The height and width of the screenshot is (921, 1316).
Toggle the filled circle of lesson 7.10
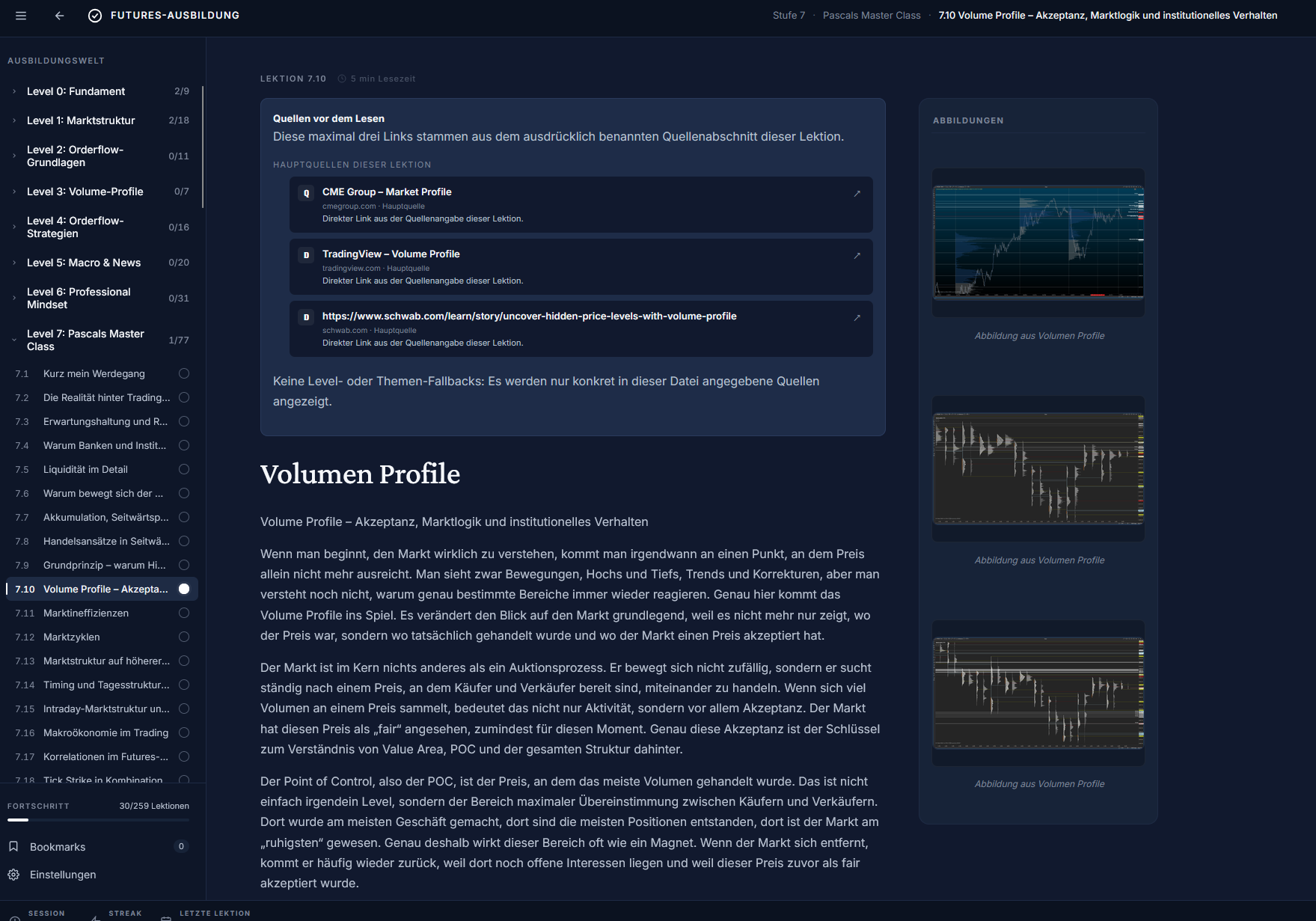tap(184, 589)
